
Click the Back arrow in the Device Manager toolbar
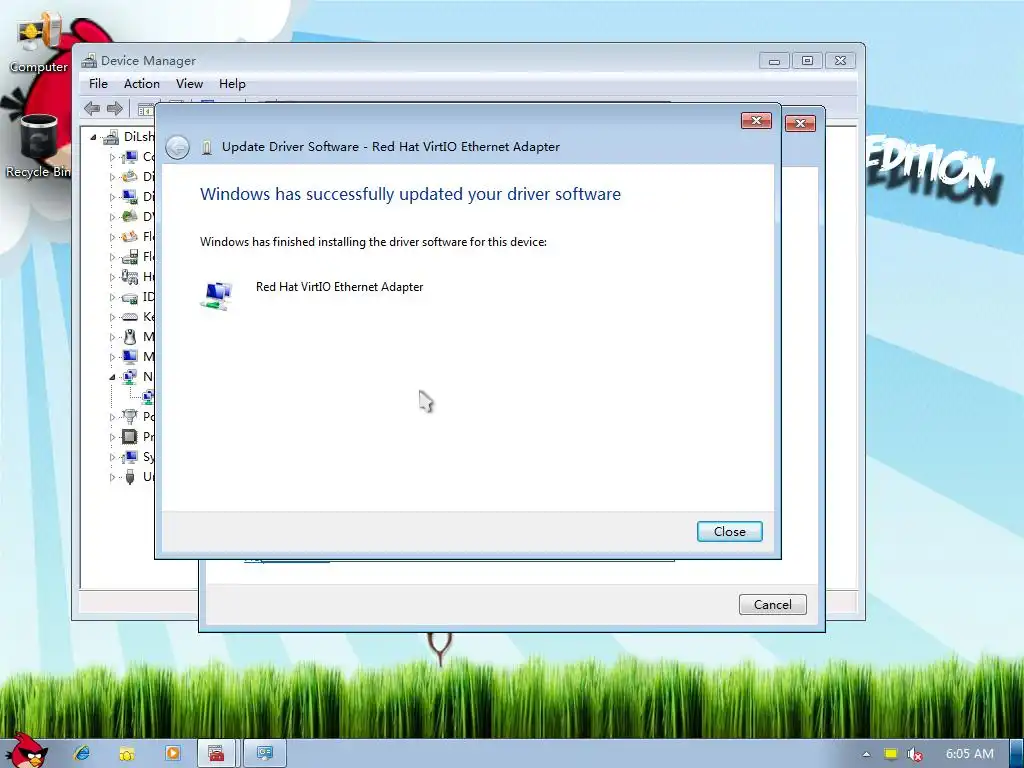(92, 108)
